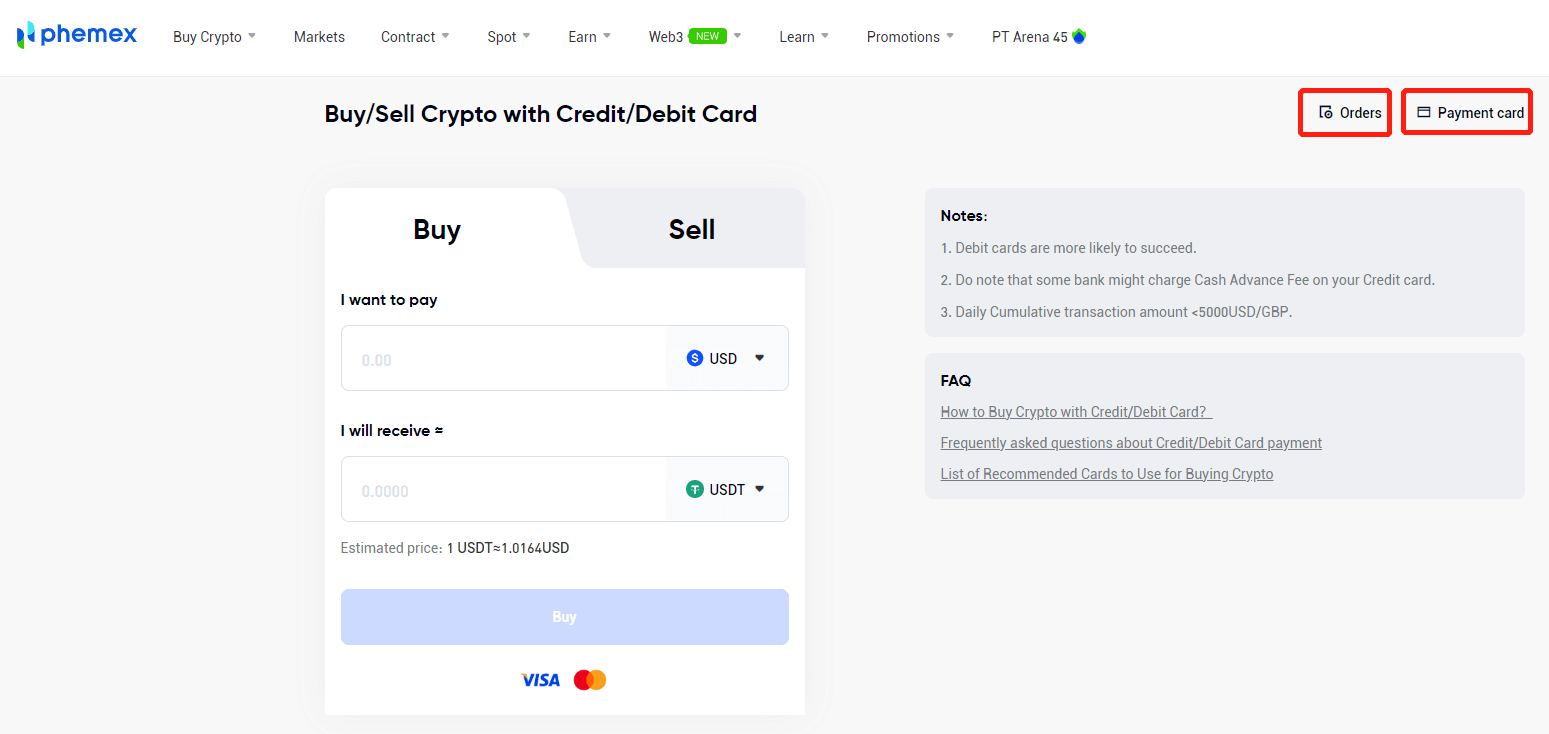Click the Payment card icon
The height and width of the screenshot is (734, 1549).
(1424, 112)
